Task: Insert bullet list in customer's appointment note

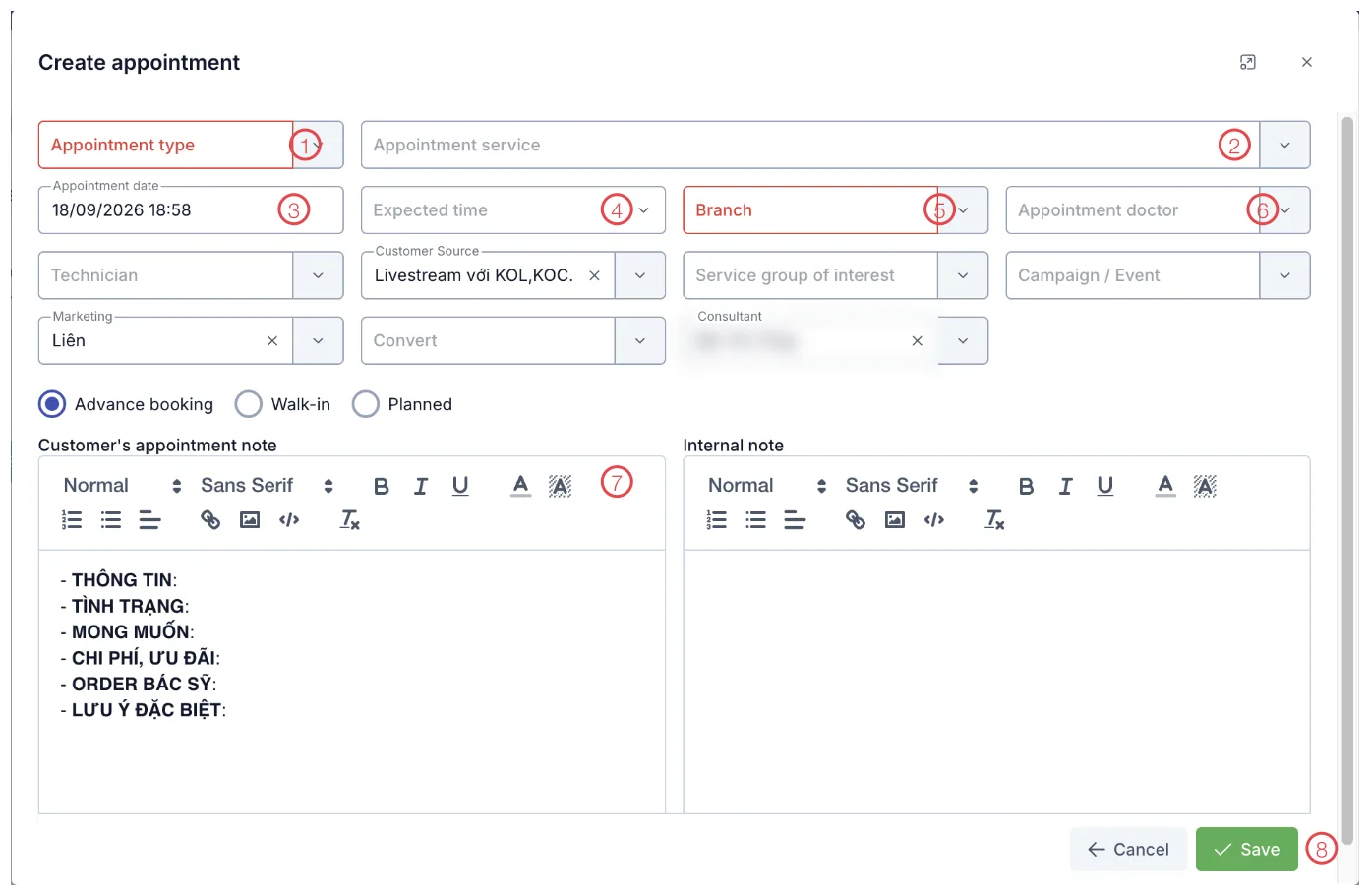Action: click(111, 520)
